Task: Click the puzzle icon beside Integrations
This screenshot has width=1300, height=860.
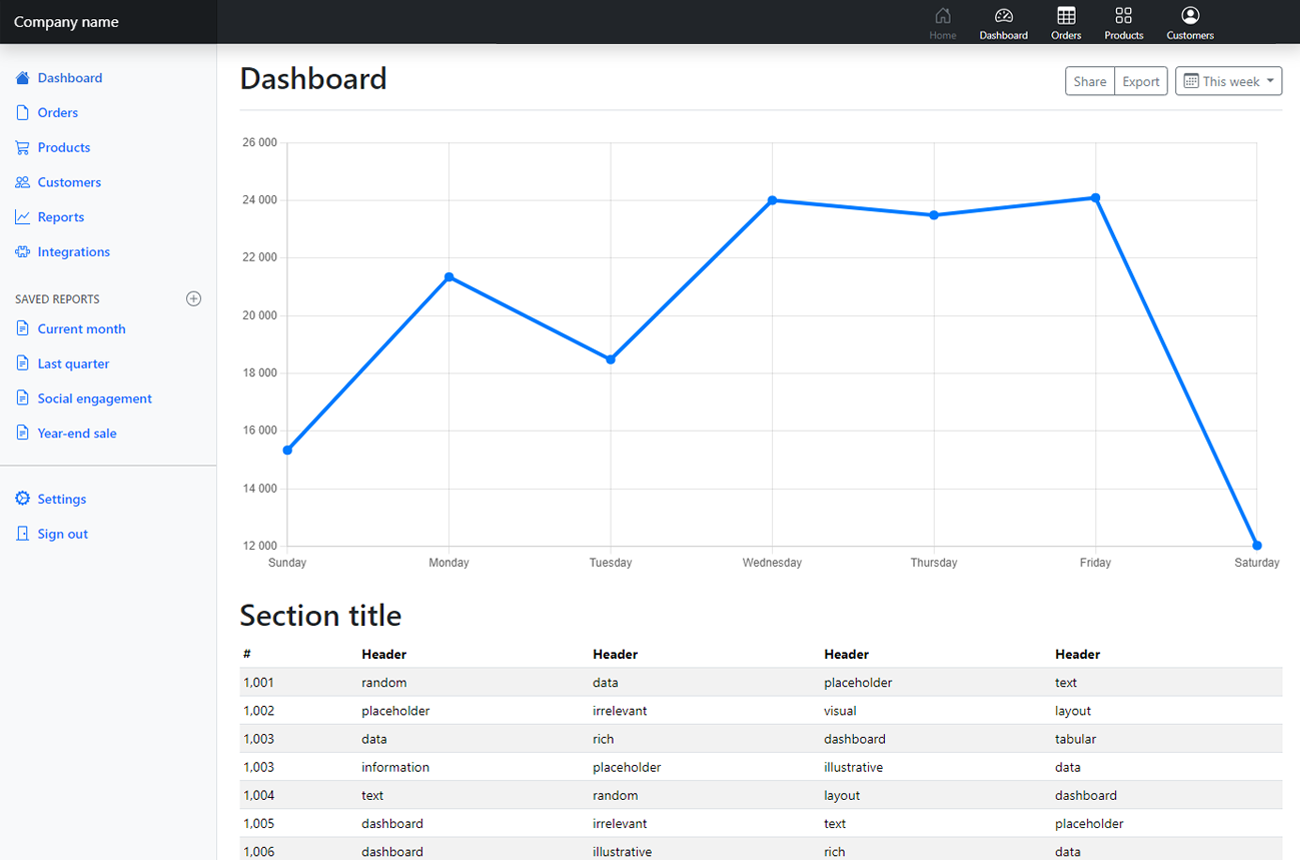Action: pos(23,252)
